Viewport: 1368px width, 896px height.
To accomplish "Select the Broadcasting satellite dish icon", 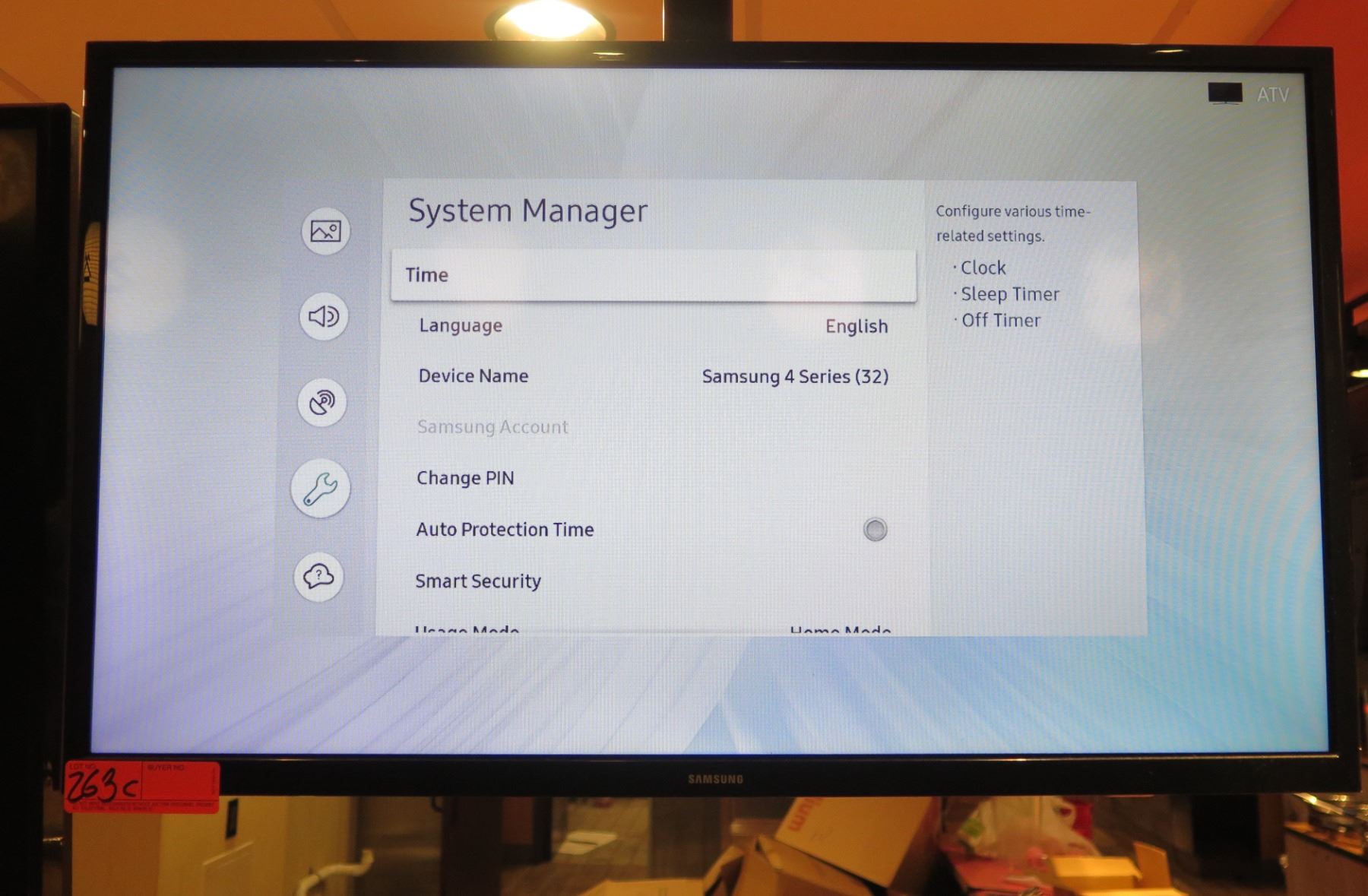I will (x=322, y=402).
